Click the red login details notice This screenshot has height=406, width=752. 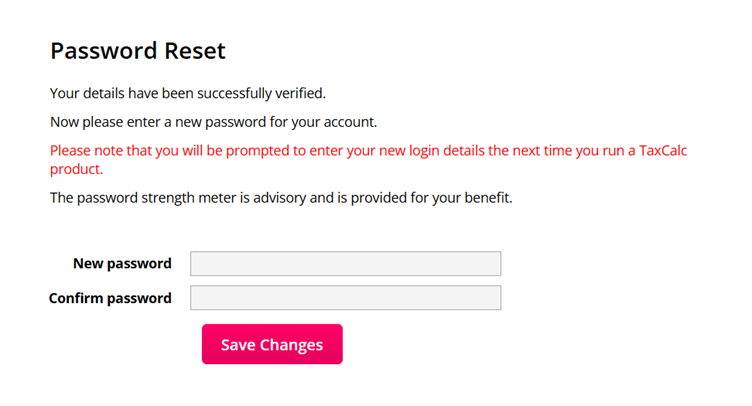[x=368, y=151]
